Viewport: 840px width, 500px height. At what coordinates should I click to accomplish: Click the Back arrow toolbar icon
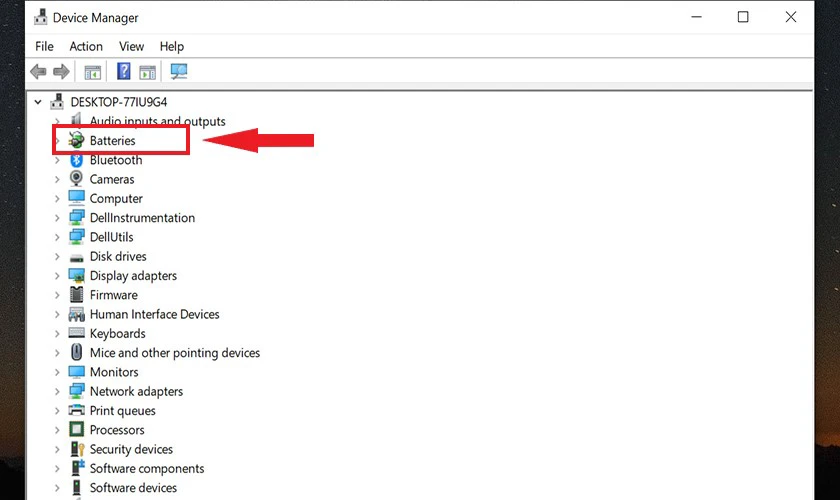point(38,71)
